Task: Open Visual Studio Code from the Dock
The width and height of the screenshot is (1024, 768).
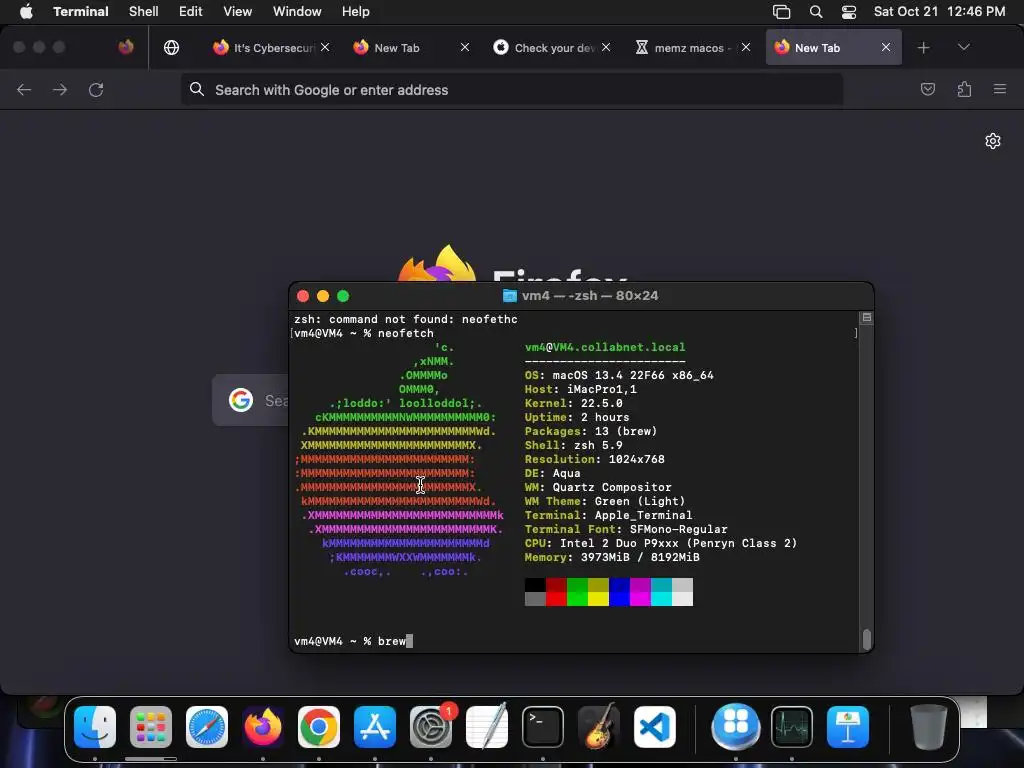Action: coord(654,727)
